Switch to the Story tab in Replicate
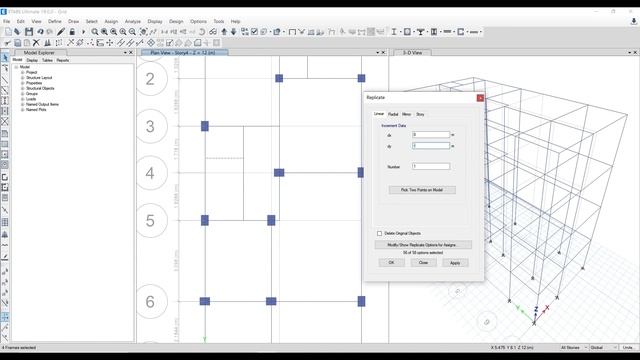 (x=420, y=114)
